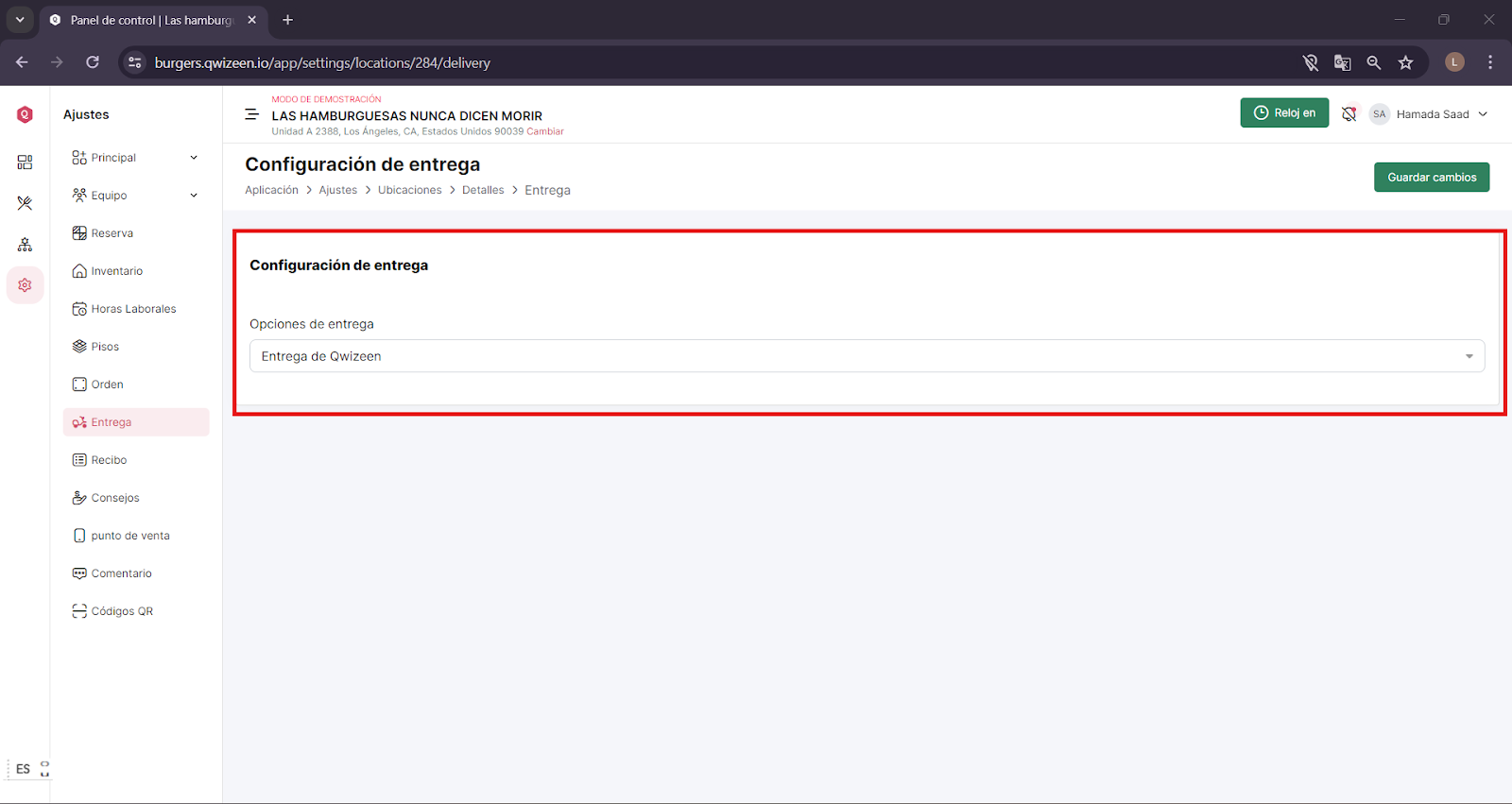View site information icon in address bar
This screenshot has width=1512, height=804.
click(135, 62)
